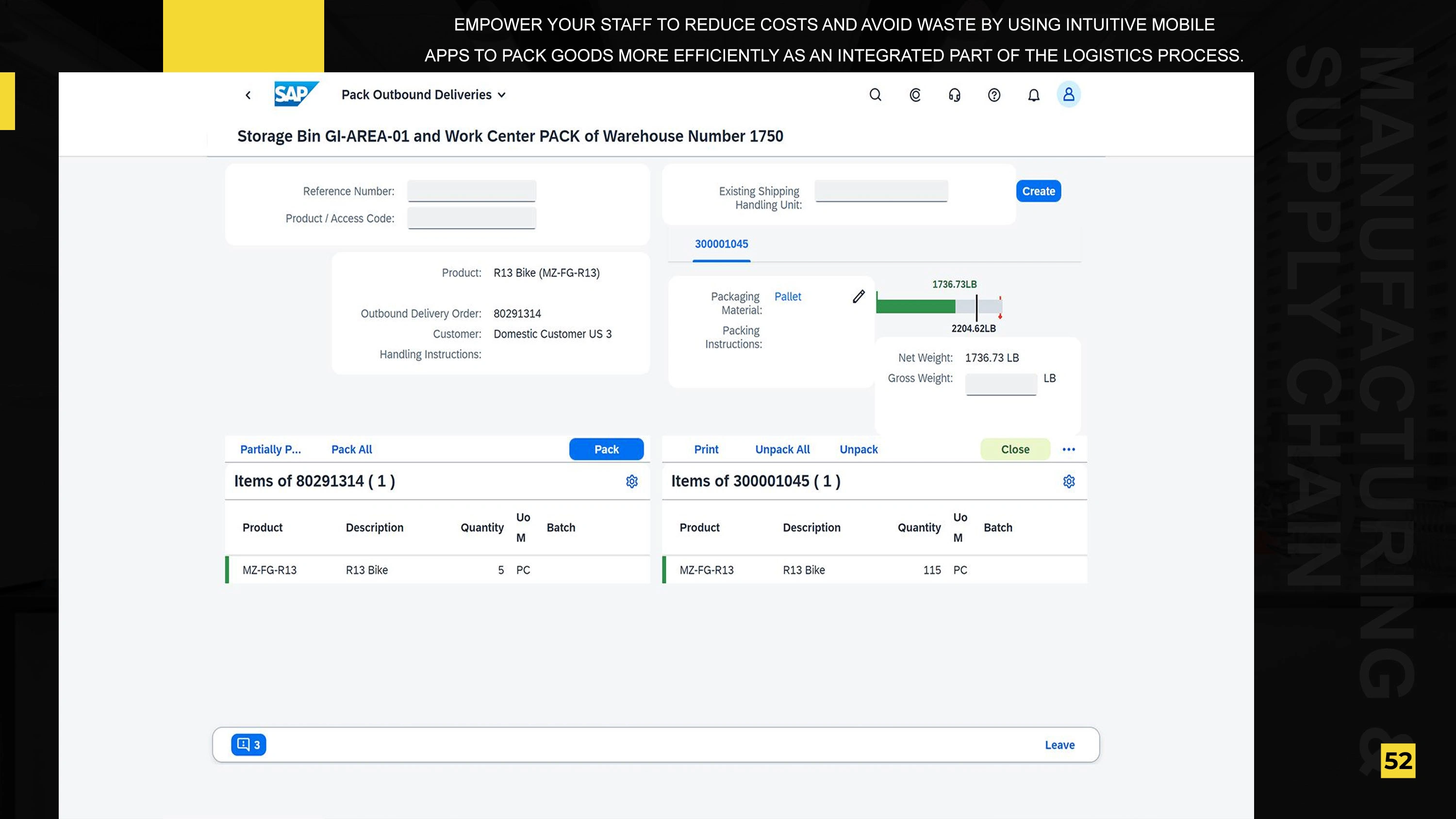
Task: Select the 300001045 handling unit tab
Action: [x=721, y=244]
